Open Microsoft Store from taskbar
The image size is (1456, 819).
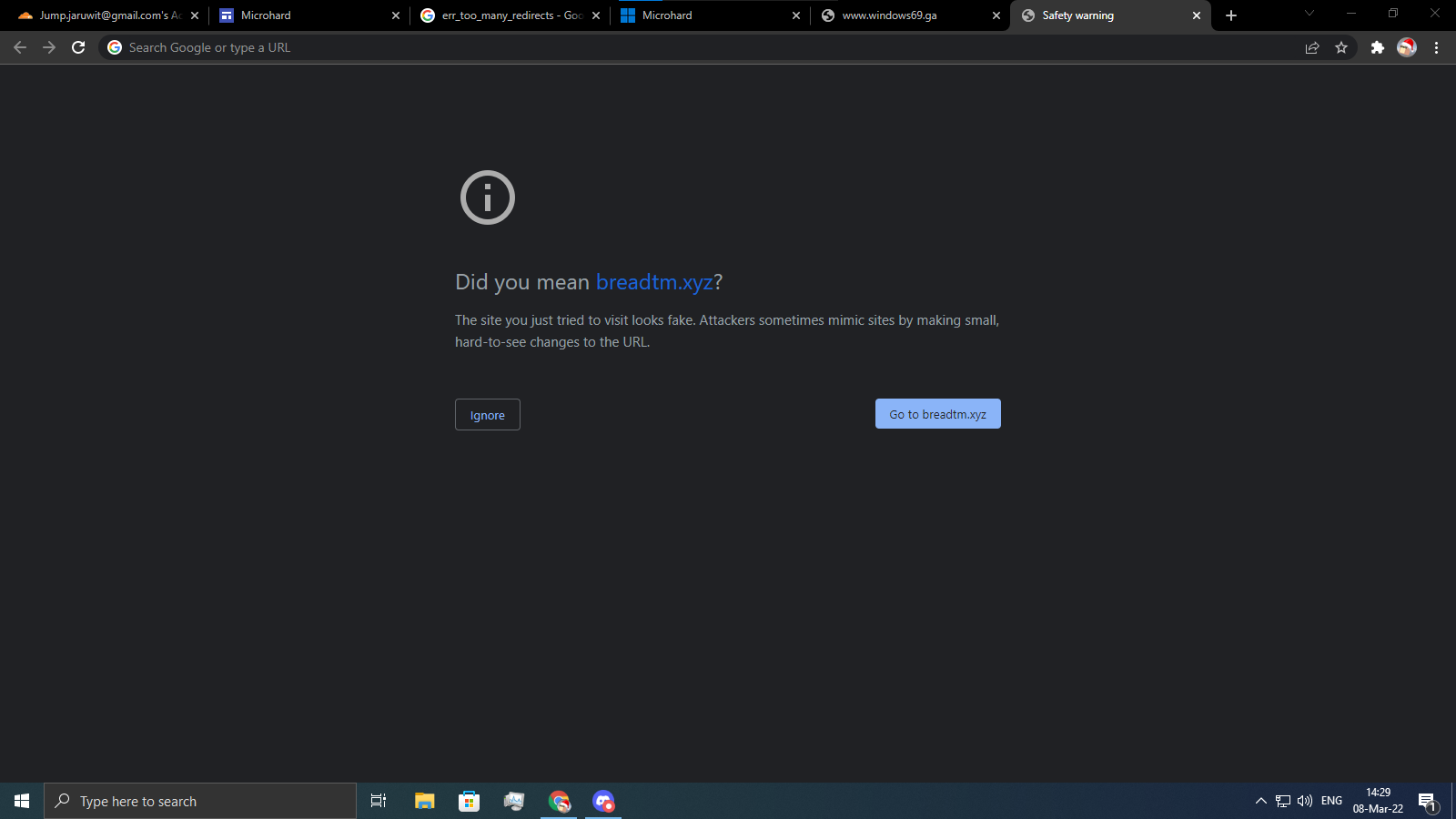pyautogui.click(x=469, y=801)
